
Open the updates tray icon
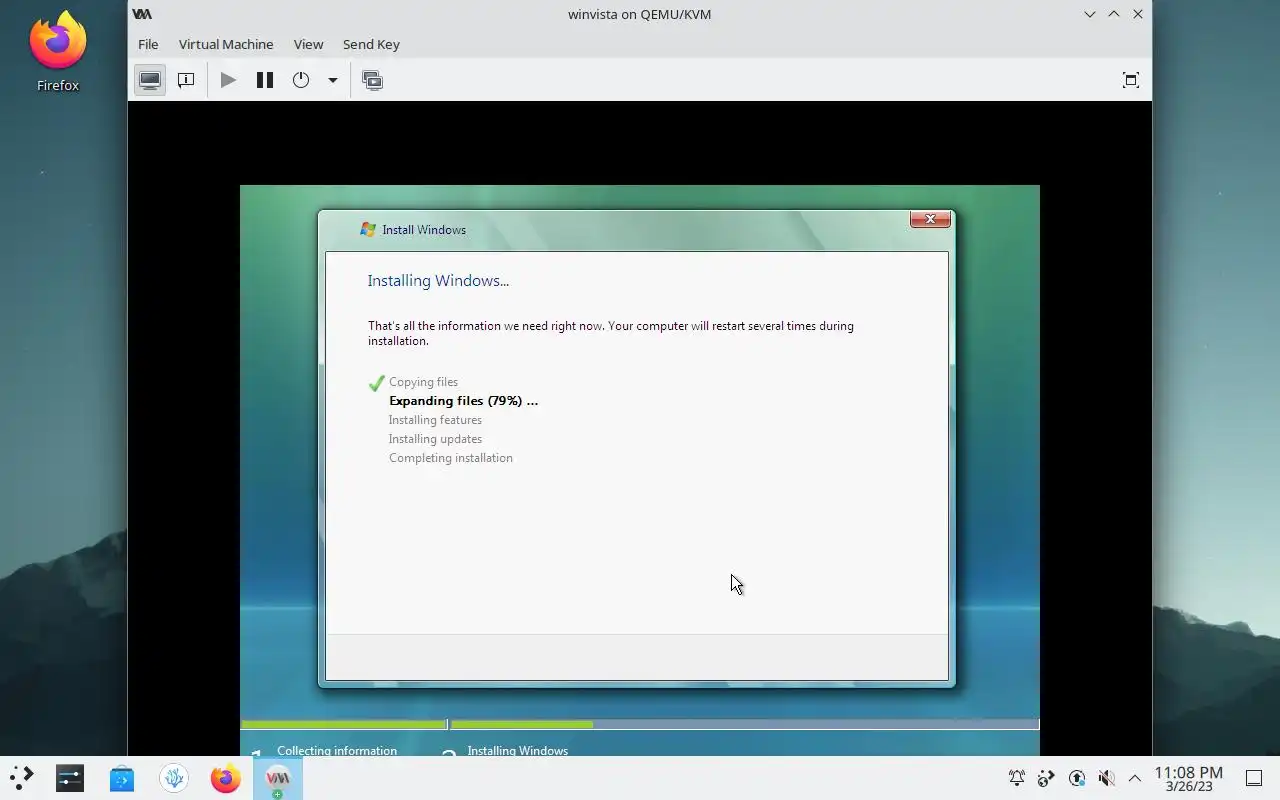pos(1077,778)
